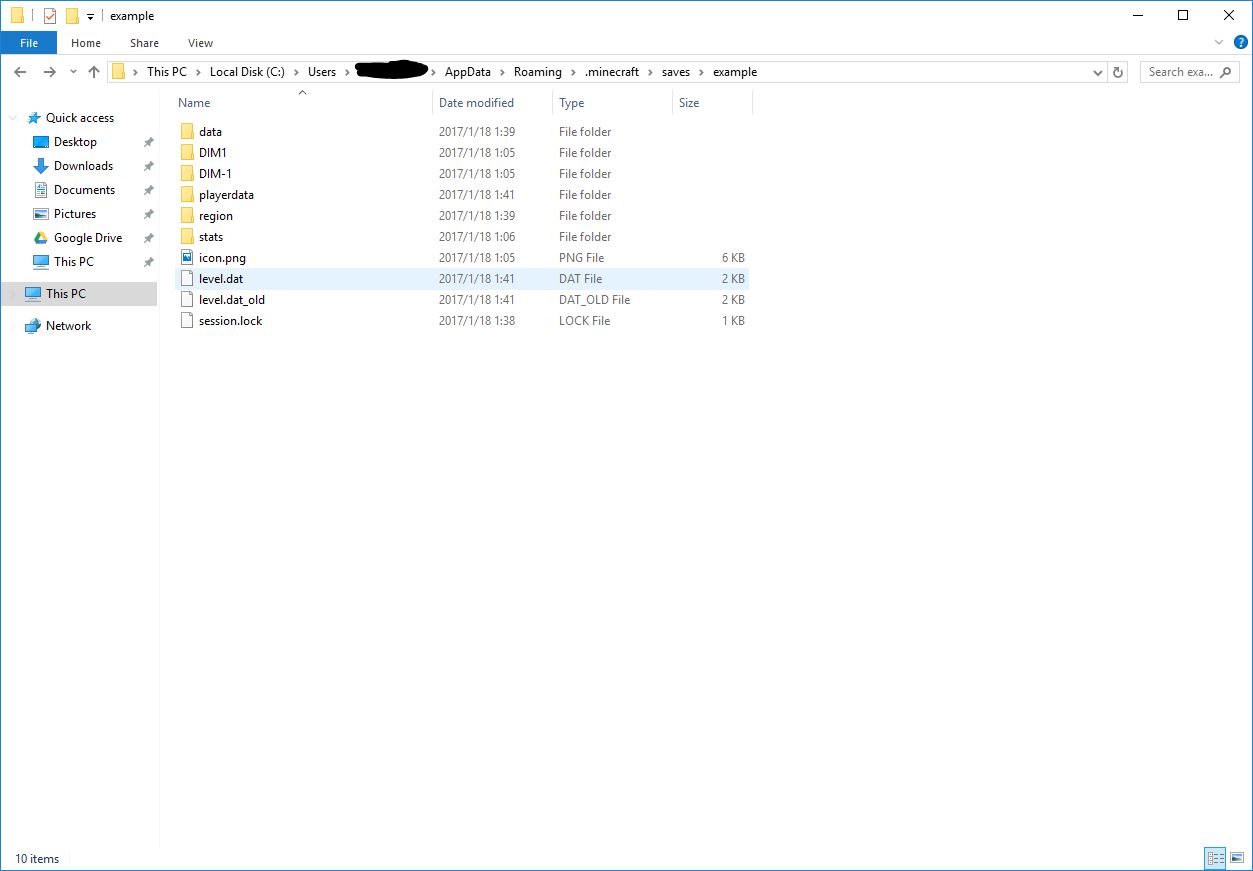Select Network in the navigation pane

coord(68,326)
